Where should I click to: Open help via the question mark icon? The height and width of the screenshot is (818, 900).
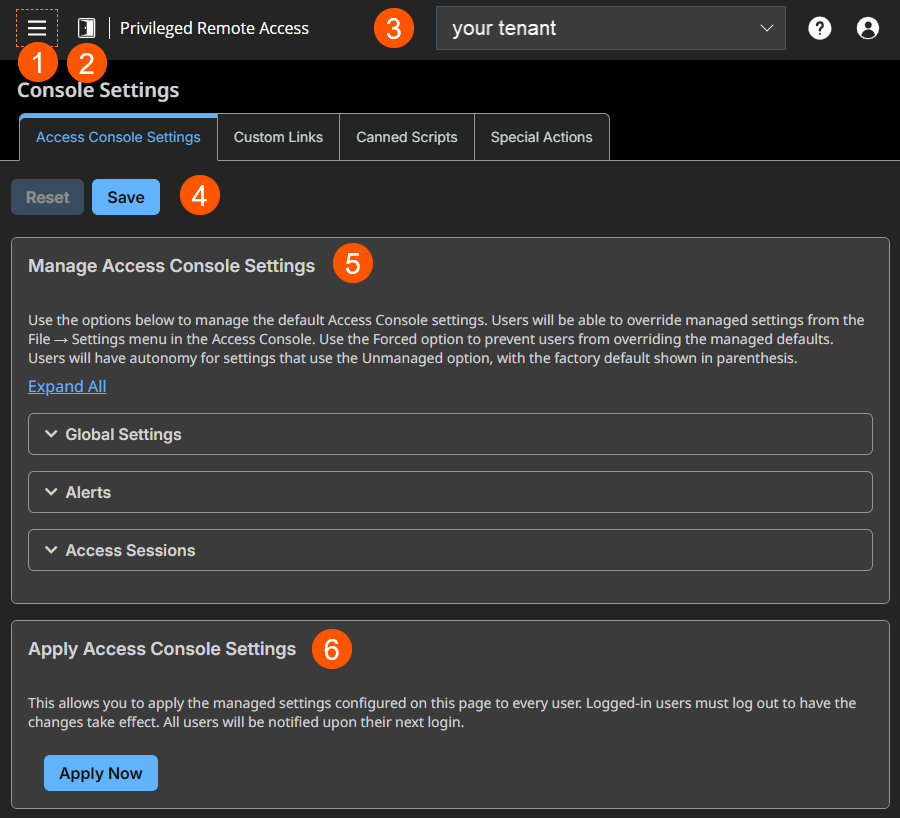[819, 27]
